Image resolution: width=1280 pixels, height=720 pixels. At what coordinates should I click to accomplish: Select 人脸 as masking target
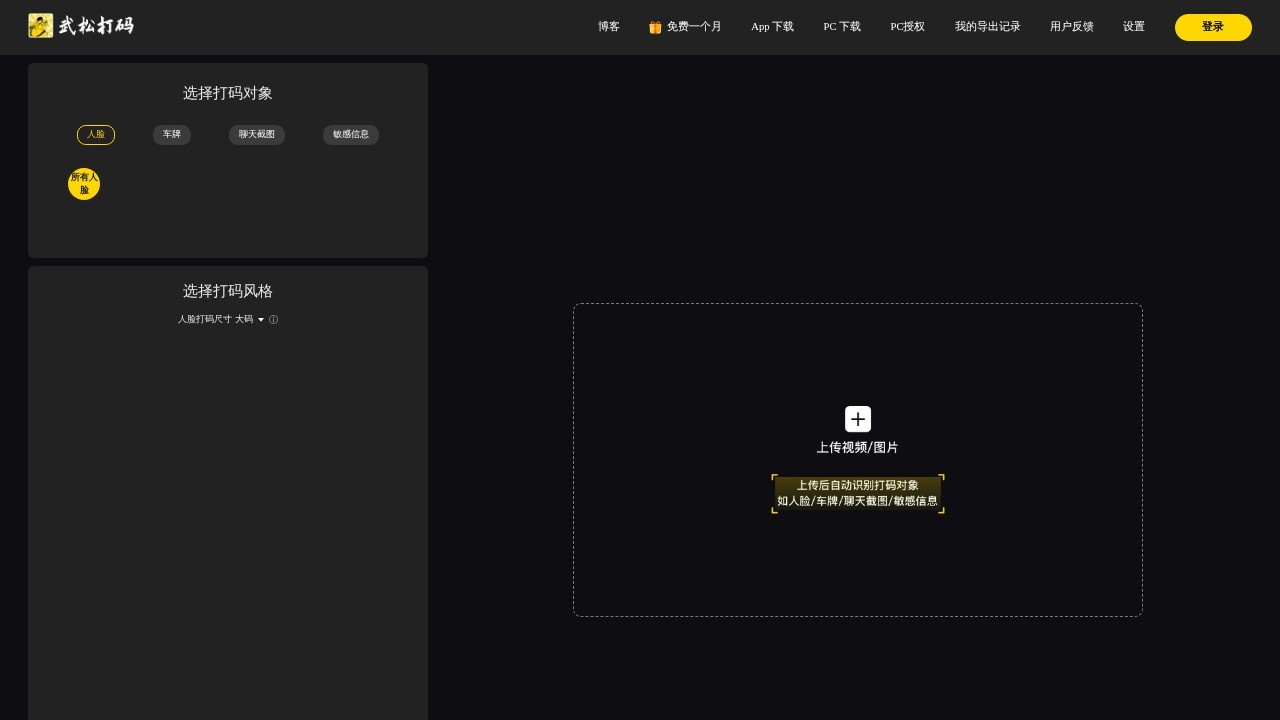tap(96, 135)
